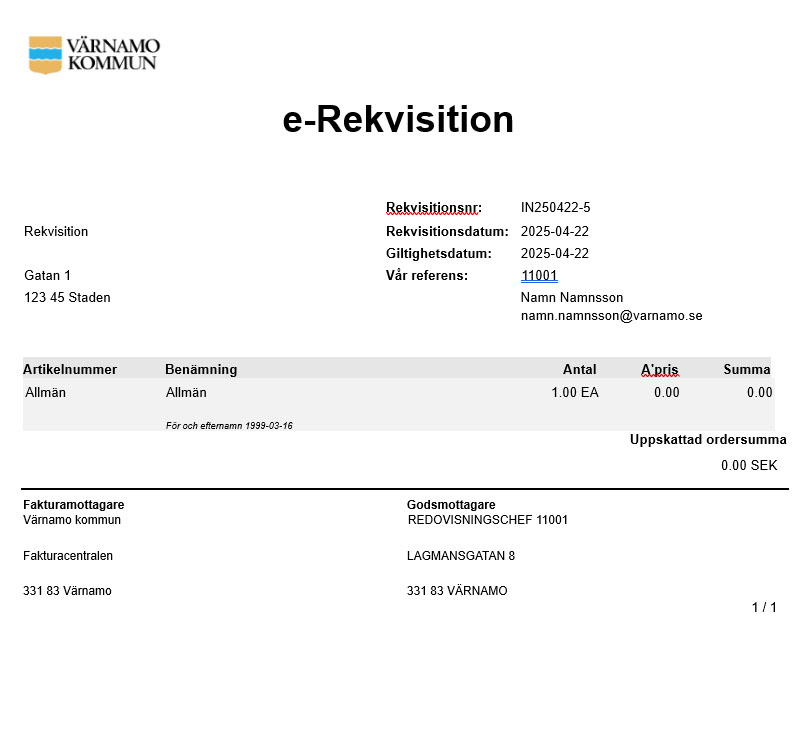Click the Godsmottagare heading
Viewport: 810px width, 734px height.
point(451,505)
